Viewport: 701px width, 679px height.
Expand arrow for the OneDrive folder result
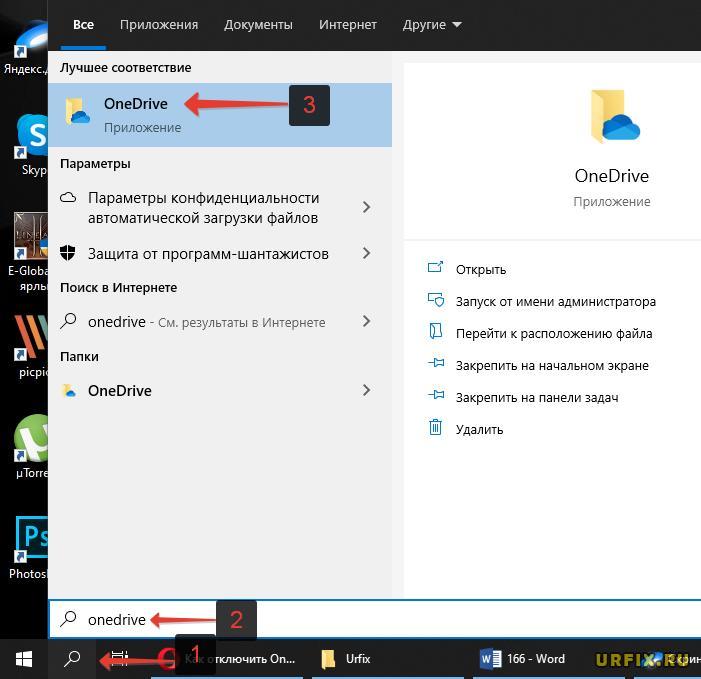point(366,390)
